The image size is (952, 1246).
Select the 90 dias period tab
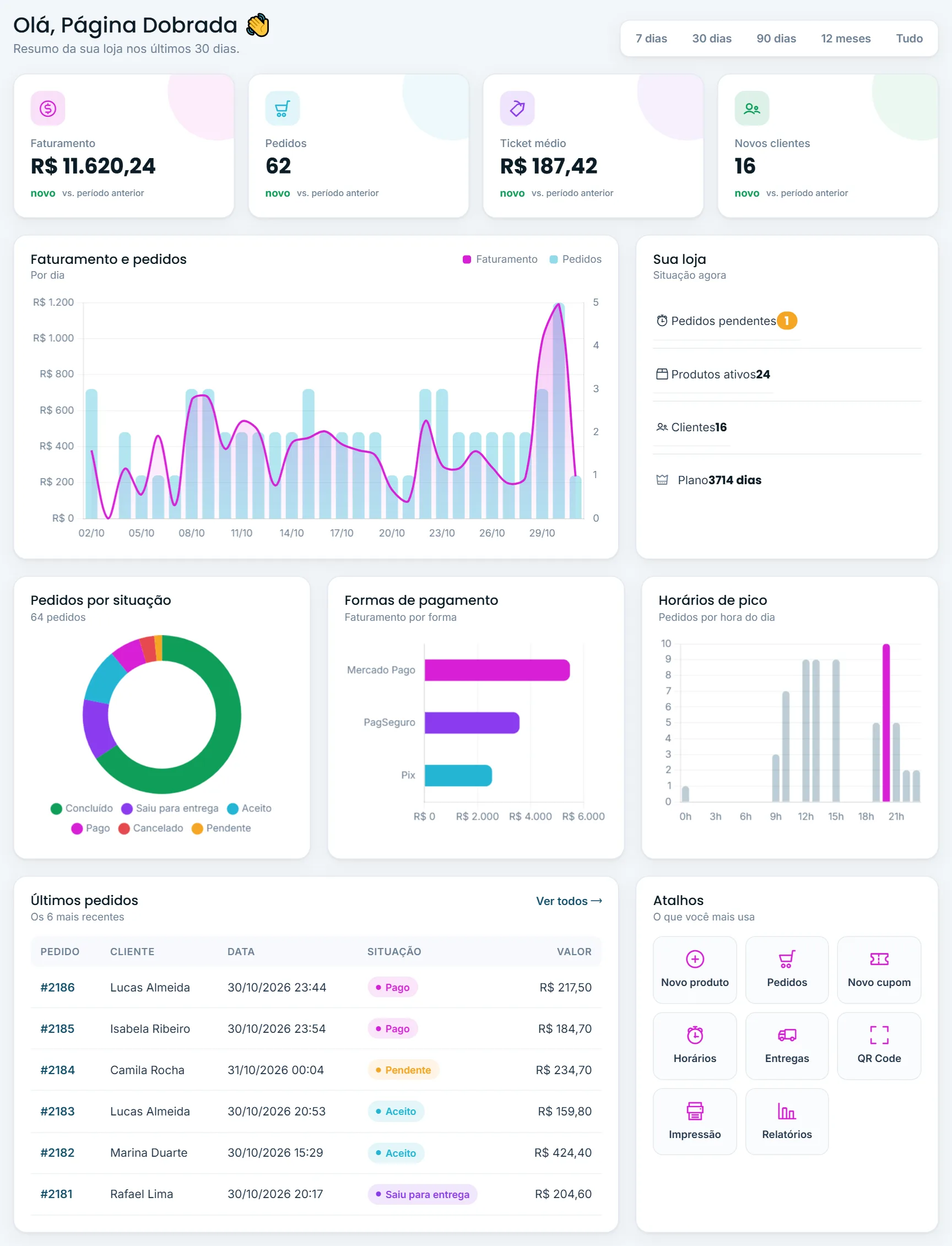(776, 39)
